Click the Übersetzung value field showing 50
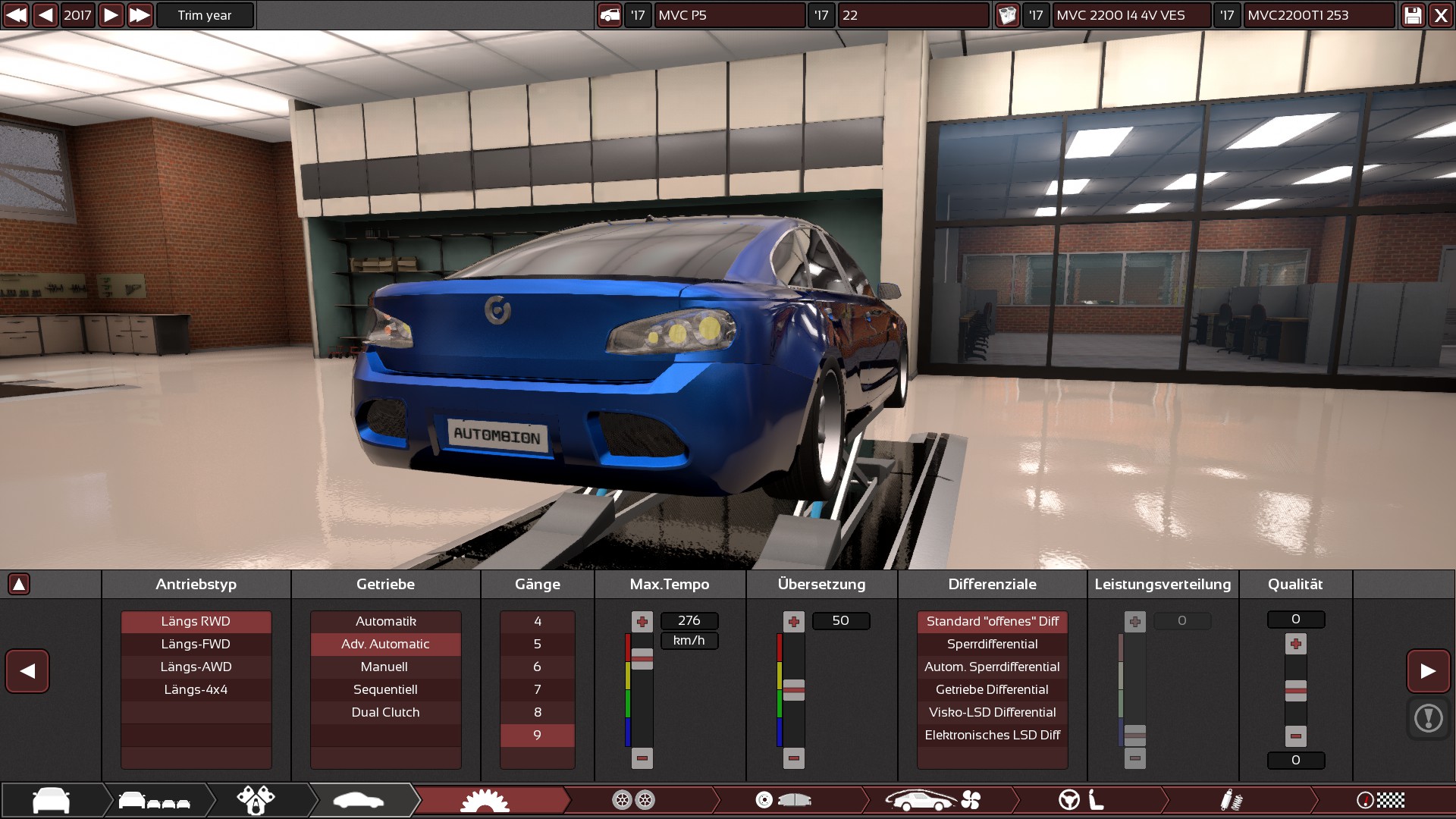Screen dimensions: 1456x819 point(841,621)
